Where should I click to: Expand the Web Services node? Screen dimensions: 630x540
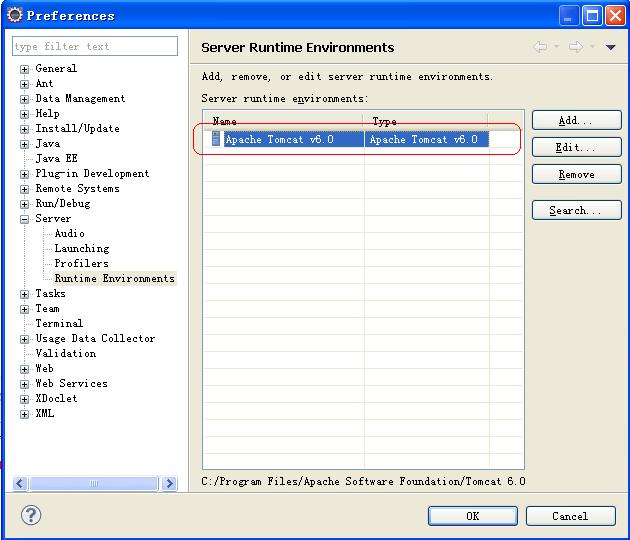[x=25, y=384]
